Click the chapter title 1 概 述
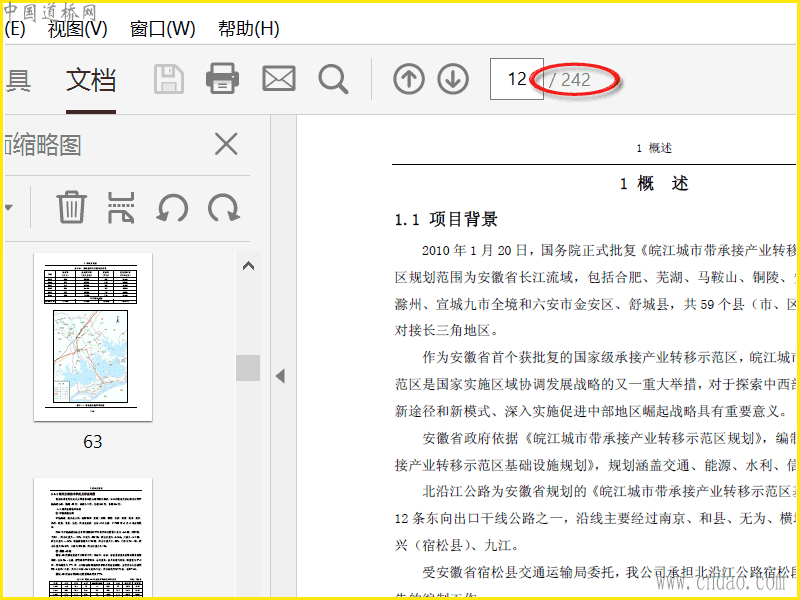The image size is (800, 600). coord(654,184)
